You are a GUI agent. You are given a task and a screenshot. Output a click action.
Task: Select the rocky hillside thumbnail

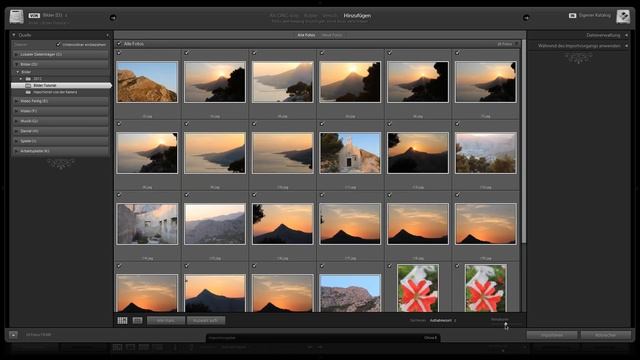pyautogui.click(x=147, y=82)
